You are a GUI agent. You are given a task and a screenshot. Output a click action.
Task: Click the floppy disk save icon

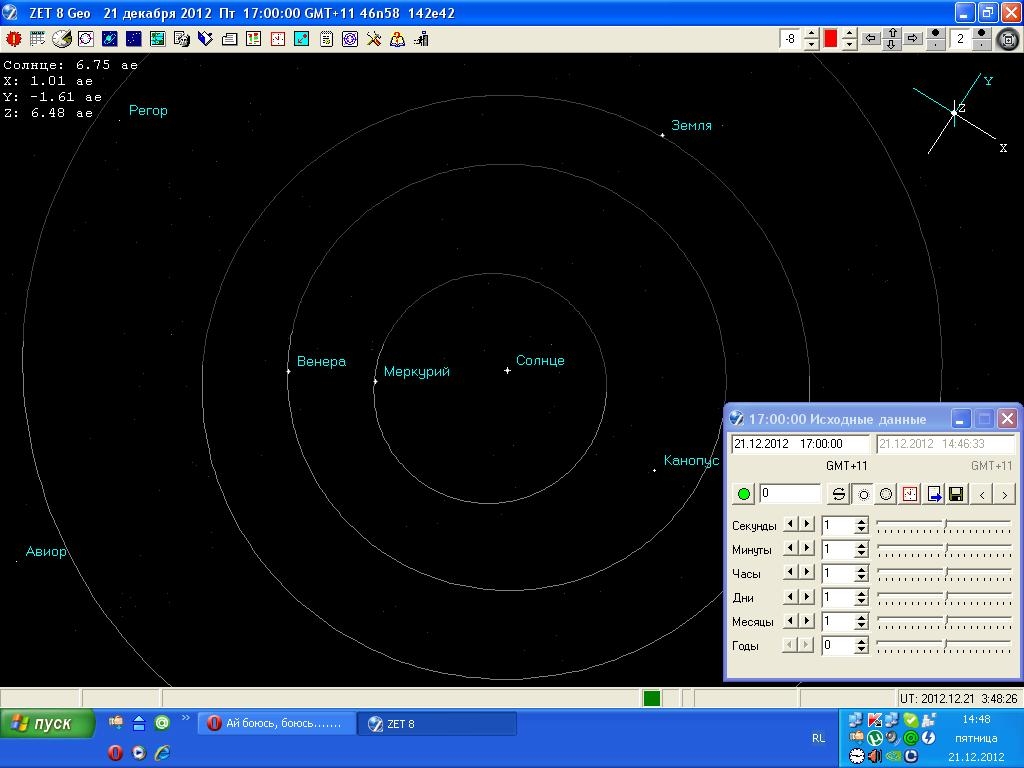coord(957,494)
